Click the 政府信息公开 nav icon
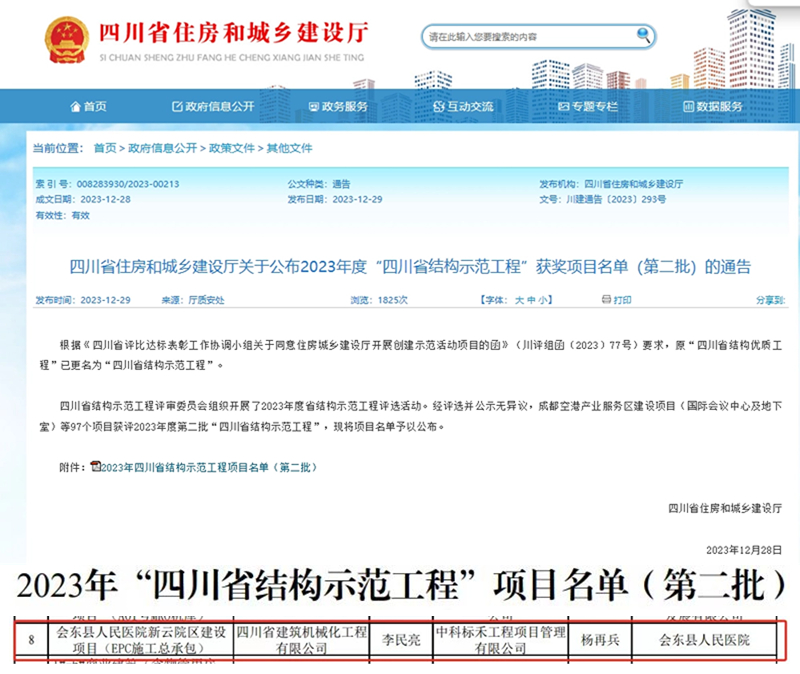This screenshot has width=800, height=674. click(178, 106)
